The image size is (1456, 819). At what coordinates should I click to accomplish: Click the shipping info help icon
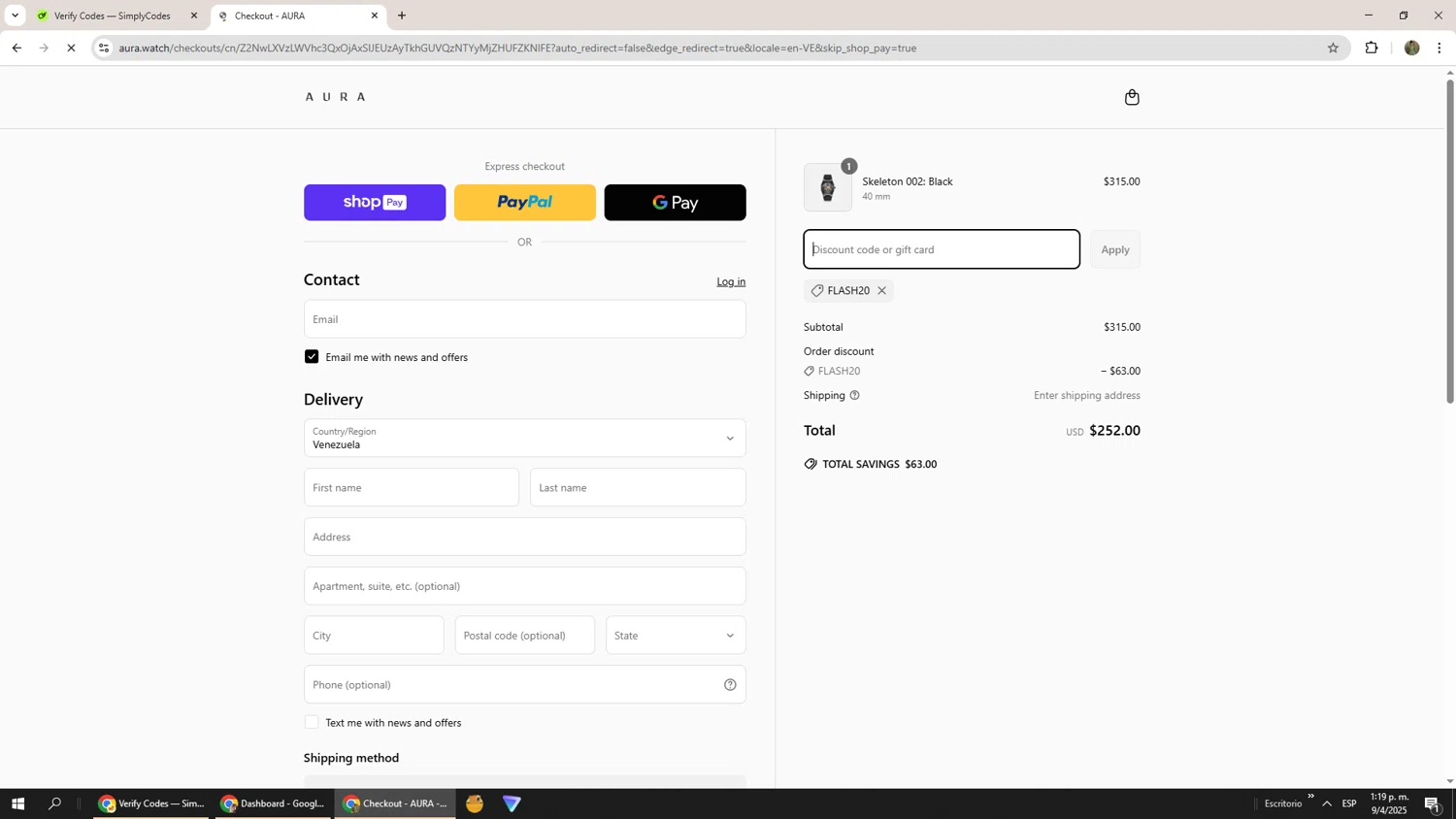click(x=854, y=396)
